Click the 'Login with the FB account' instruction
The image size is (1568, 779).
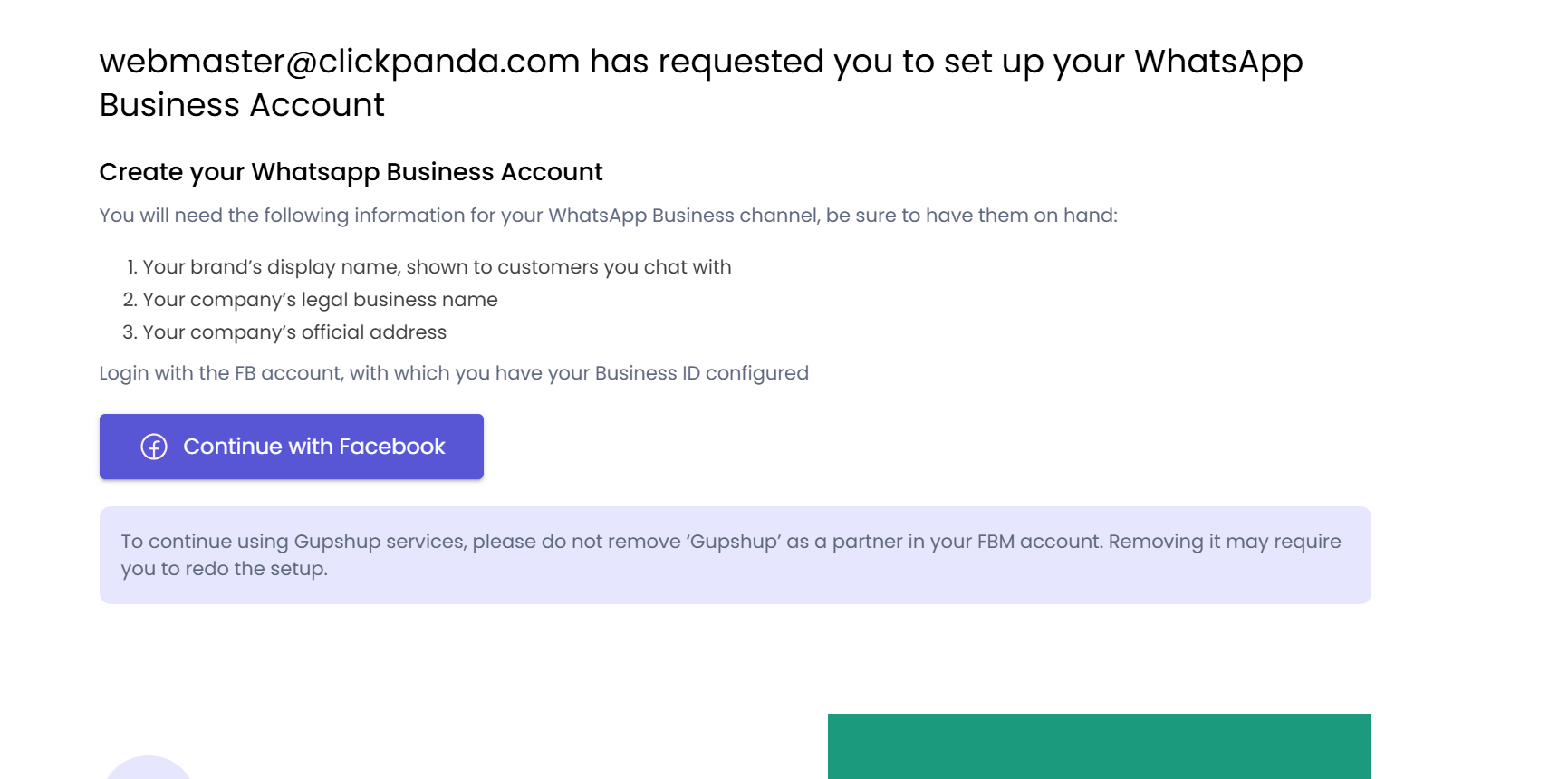(x=453, y=373)
